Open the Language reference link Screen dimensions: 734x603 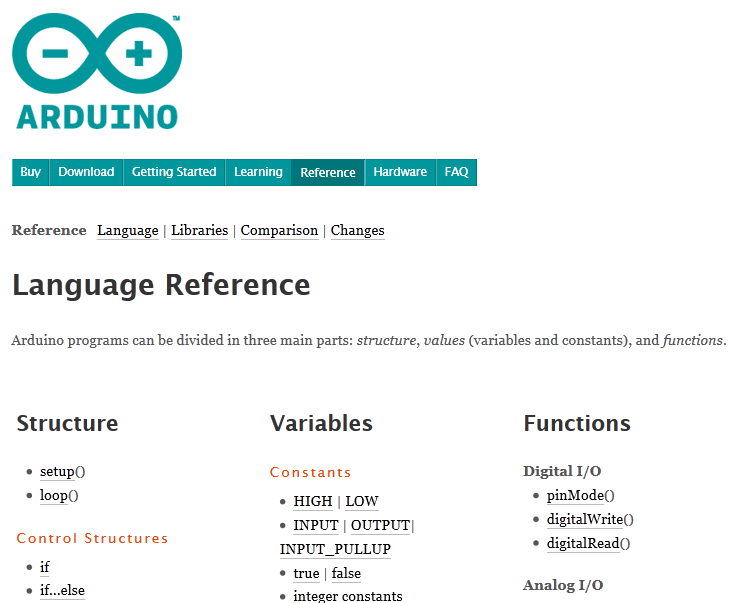128,231
